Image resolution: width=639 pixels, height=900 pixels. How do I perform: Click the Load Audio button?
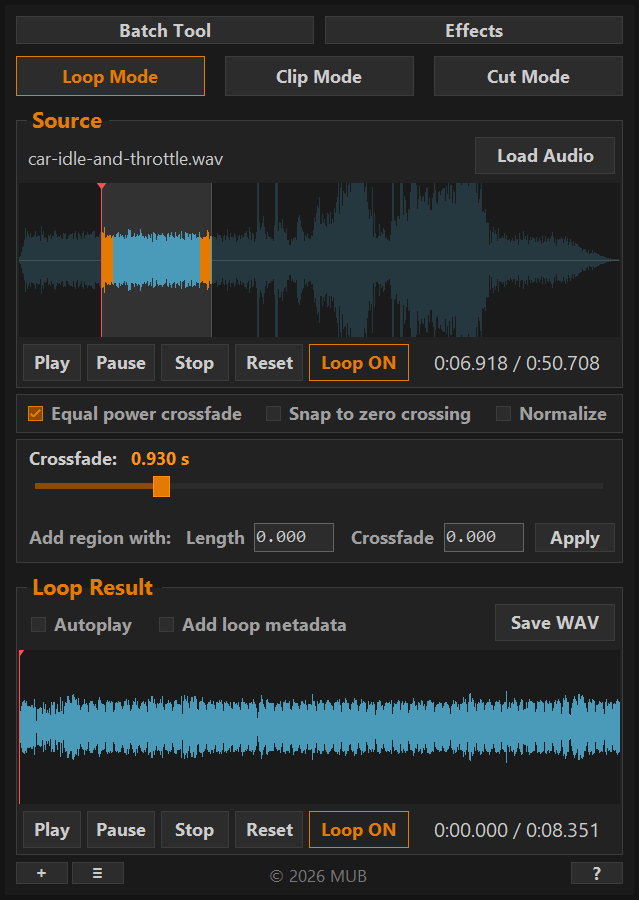[545, 156]
